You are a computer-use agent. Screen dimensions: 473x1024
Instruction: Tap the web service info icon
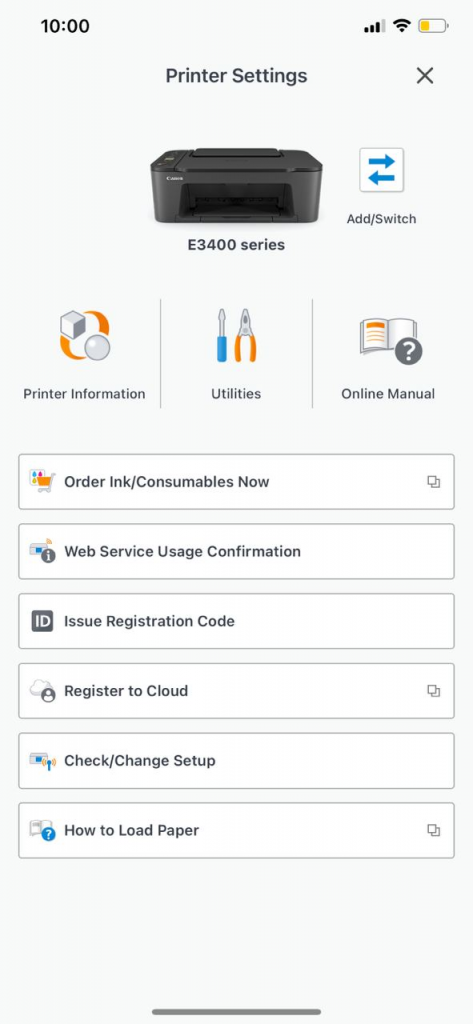click(x=42, y=551)
